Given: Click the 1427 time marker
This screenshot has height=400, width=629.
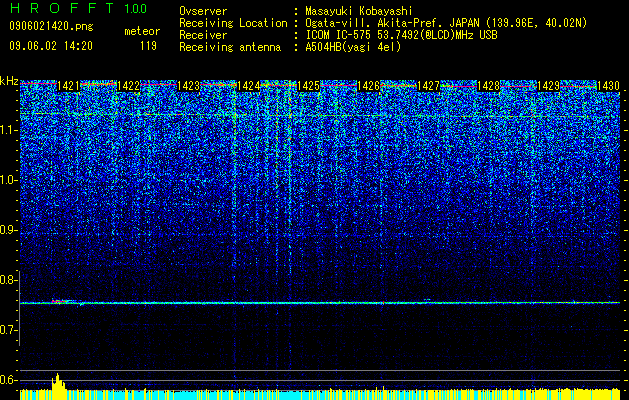Looking at the screenshot, I should tap(428, 86).
